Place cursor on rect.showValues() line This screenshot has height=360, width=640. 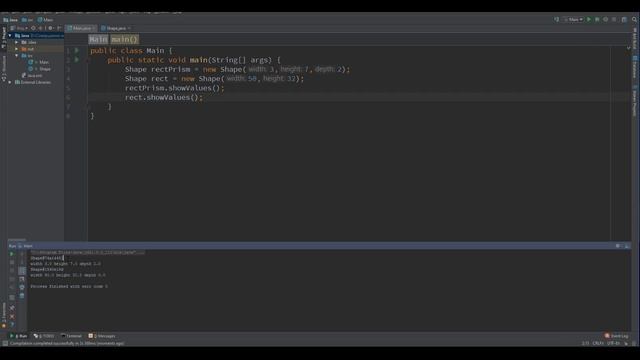[164, 97]
